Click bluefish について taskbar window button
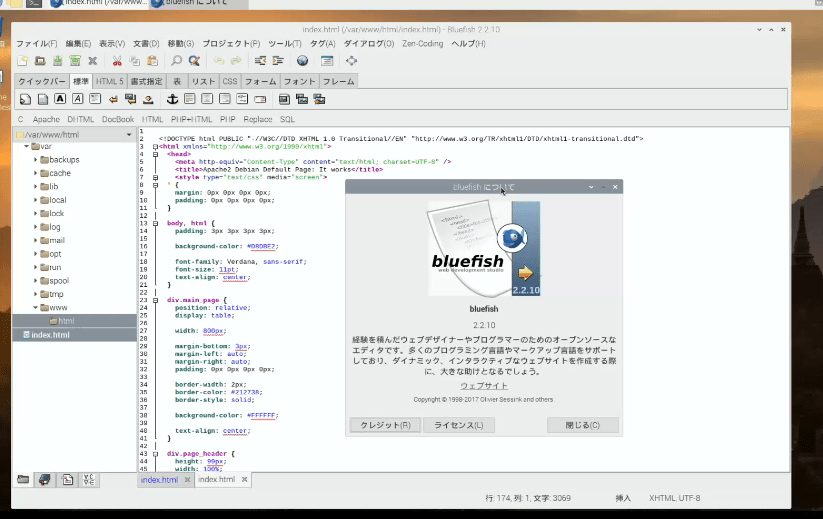The width and height of the screenshot is (823, 519). (x=198, y=3)
